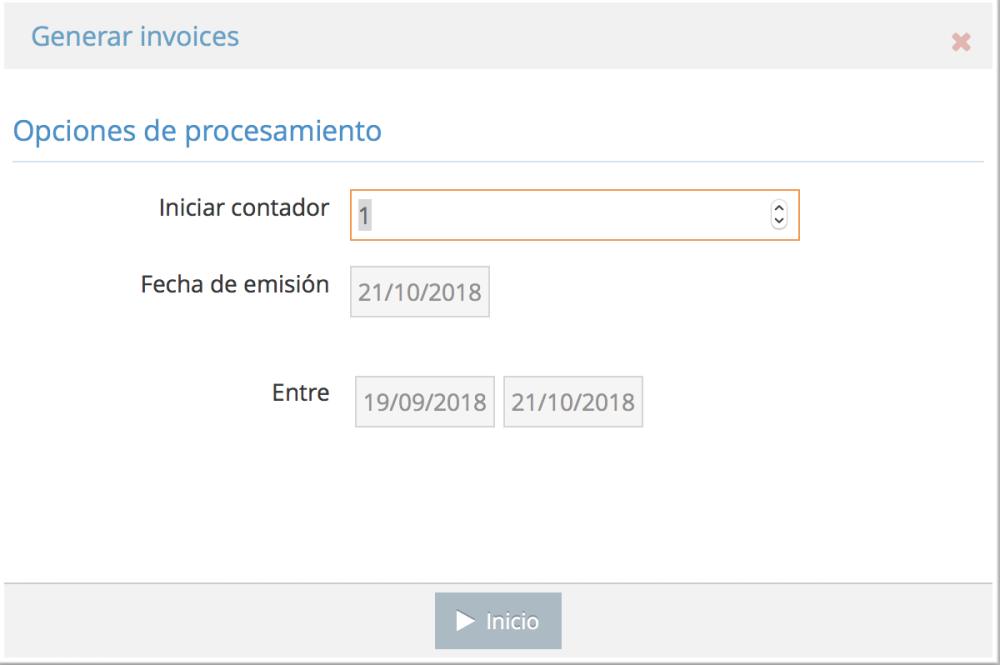Click the word Generar in the dialog title

click(x=80, y=37)
